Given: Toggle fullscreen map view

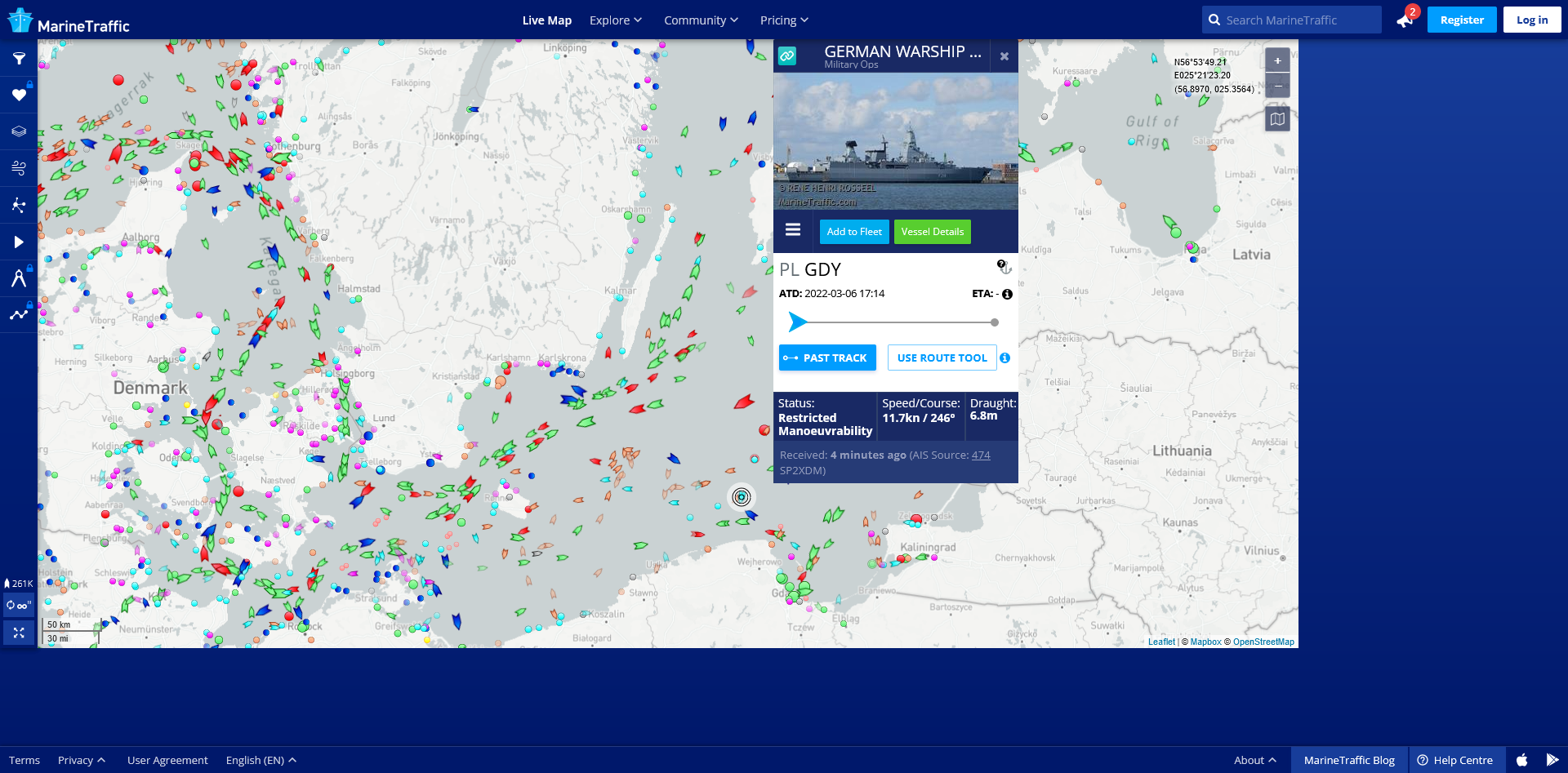Looking at the screenshot, I should tap(19, 633).
